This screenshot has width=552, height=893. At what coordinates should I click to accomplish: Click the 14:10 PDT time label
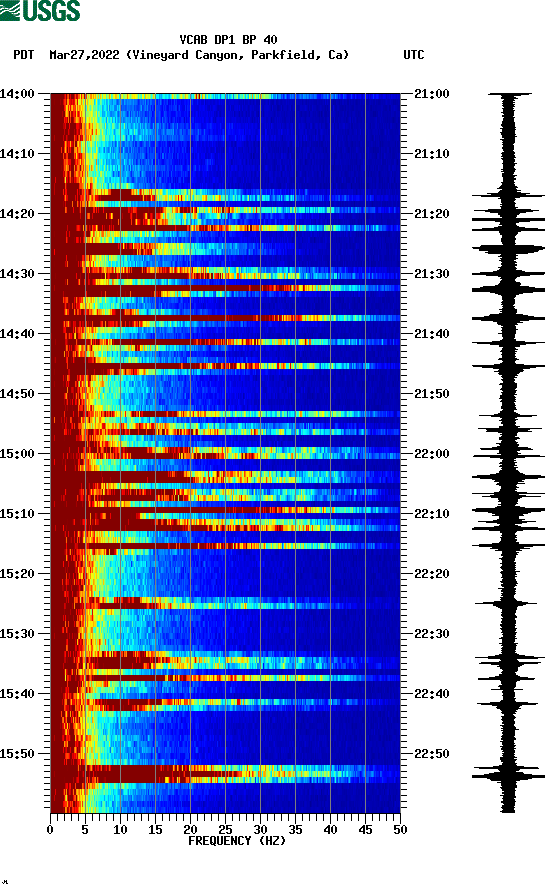17,154
